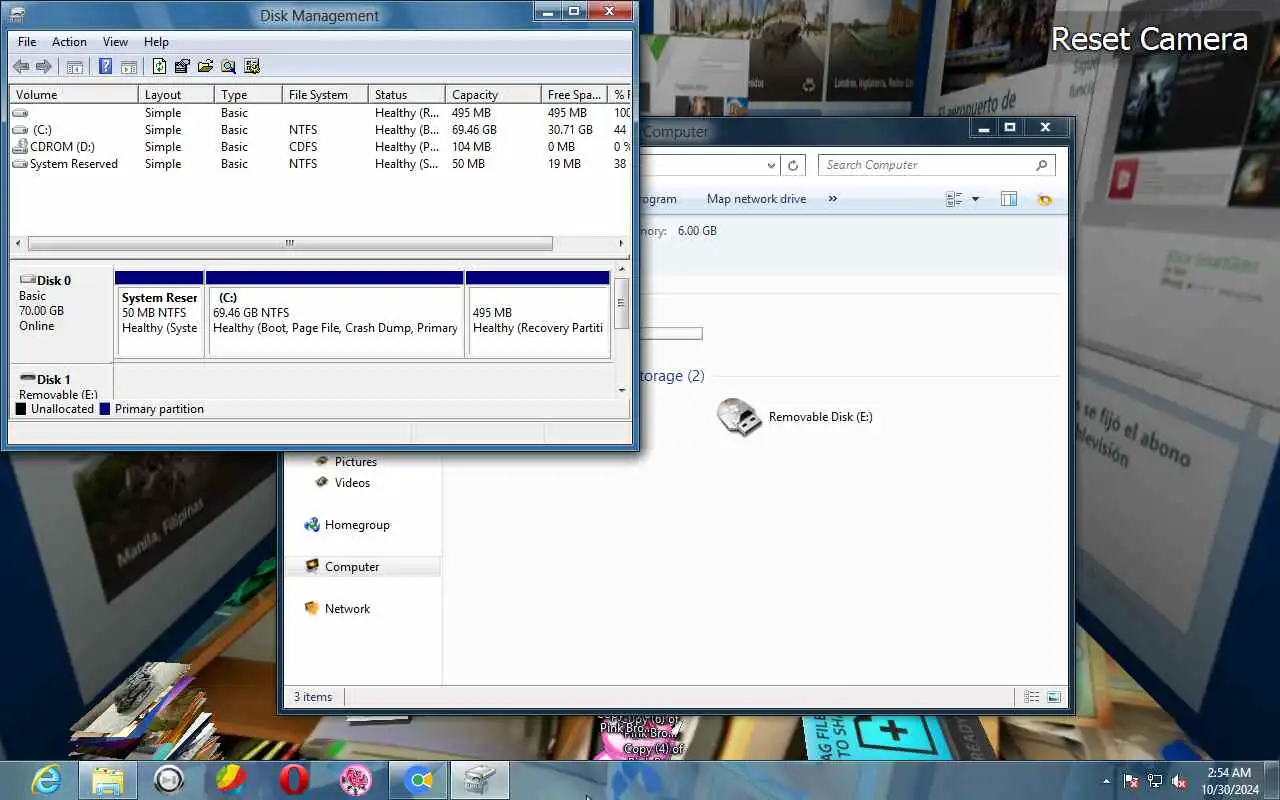Open the Help menu in Disk Management

pos(156,42)
